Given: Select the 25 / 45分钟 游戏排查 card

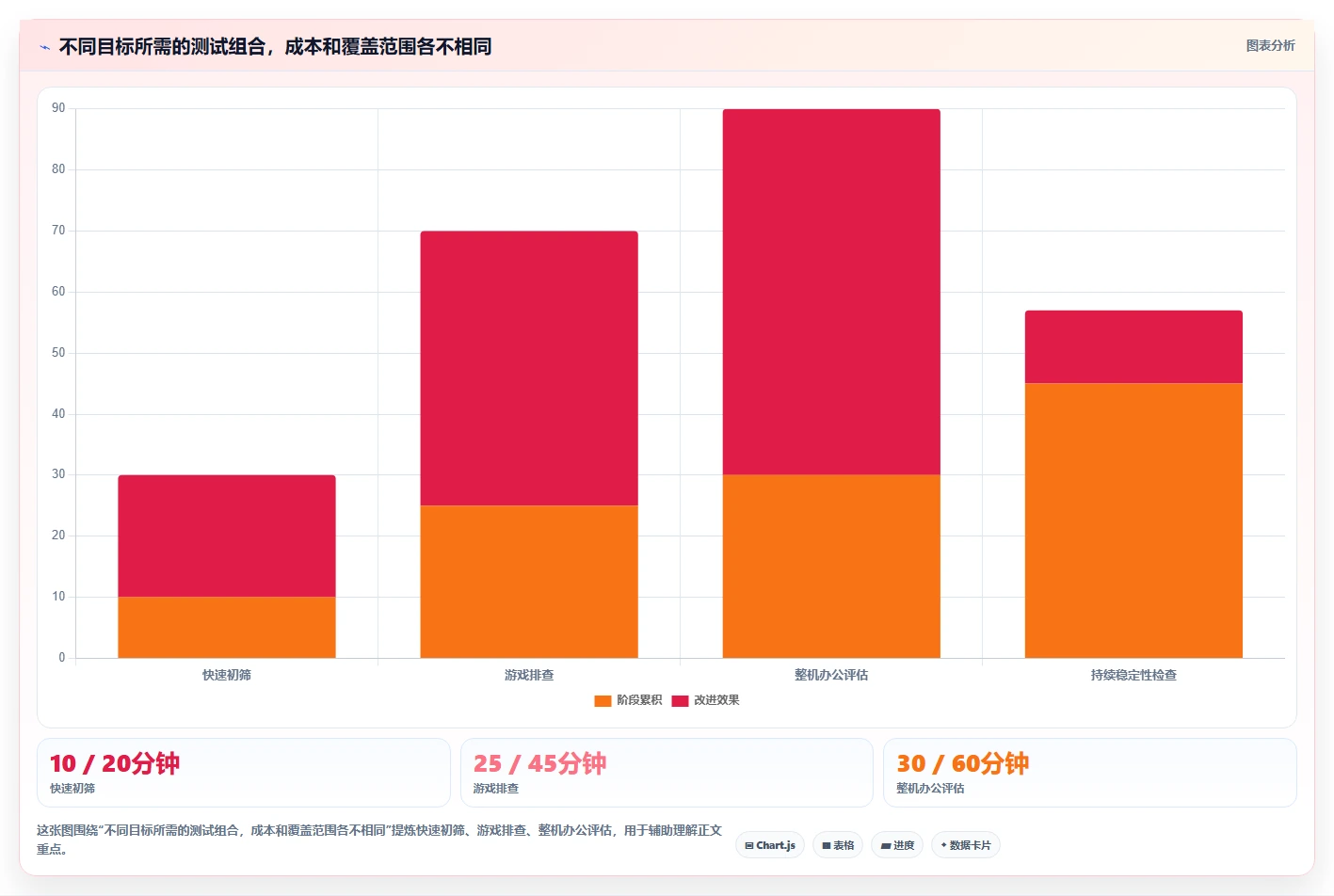Looking at the screenshot, I should coord(667,773).
